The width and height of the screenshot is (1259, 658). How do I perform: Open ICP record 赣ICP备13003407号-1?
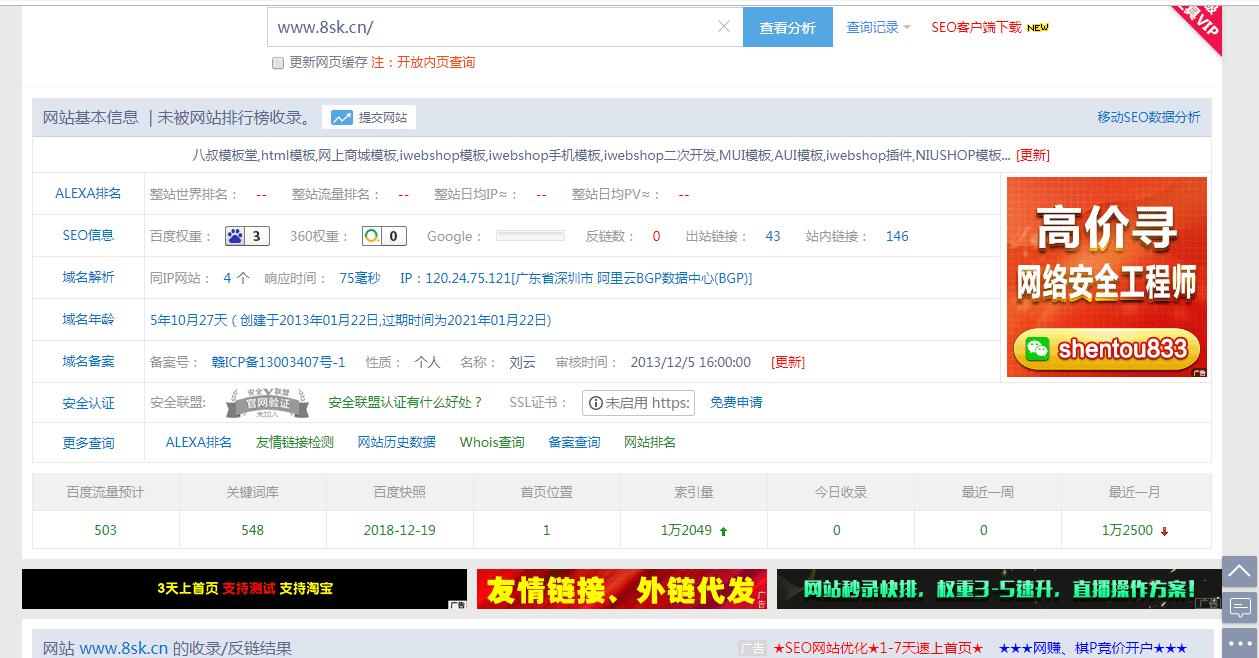coord(279,362)
